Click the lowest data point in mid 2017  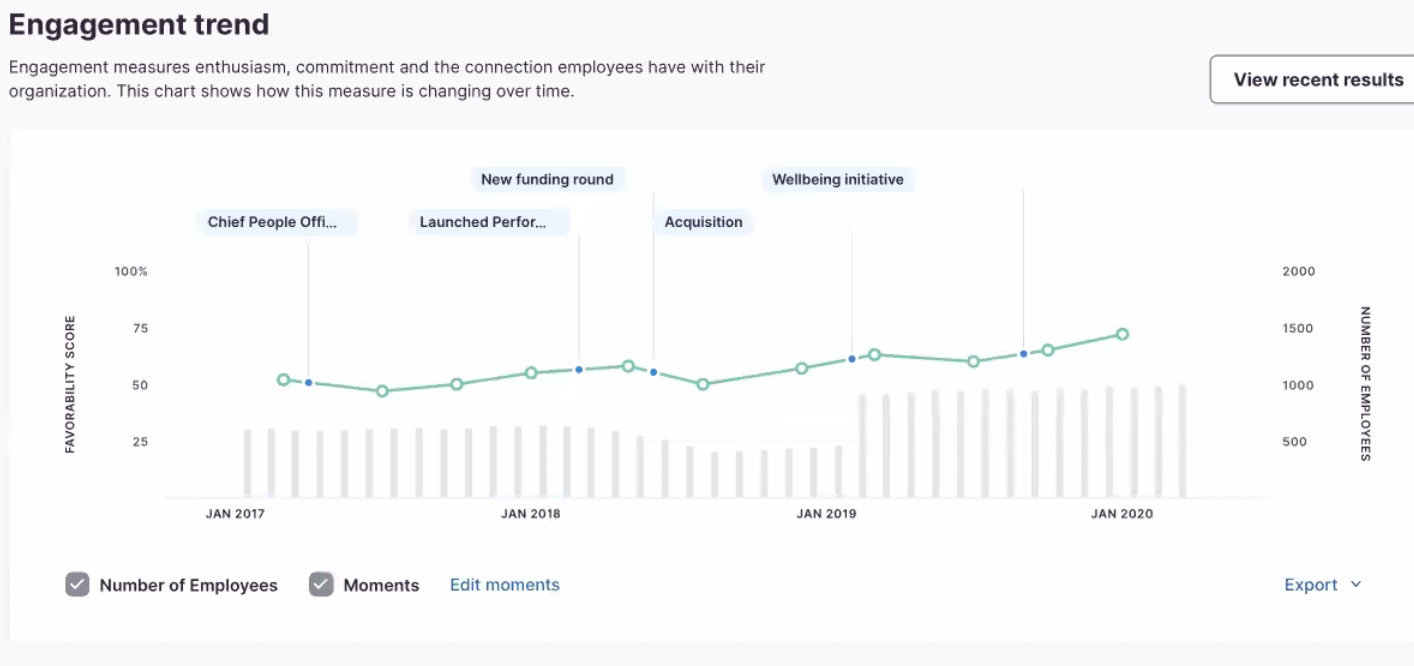(x=381, y=391)
